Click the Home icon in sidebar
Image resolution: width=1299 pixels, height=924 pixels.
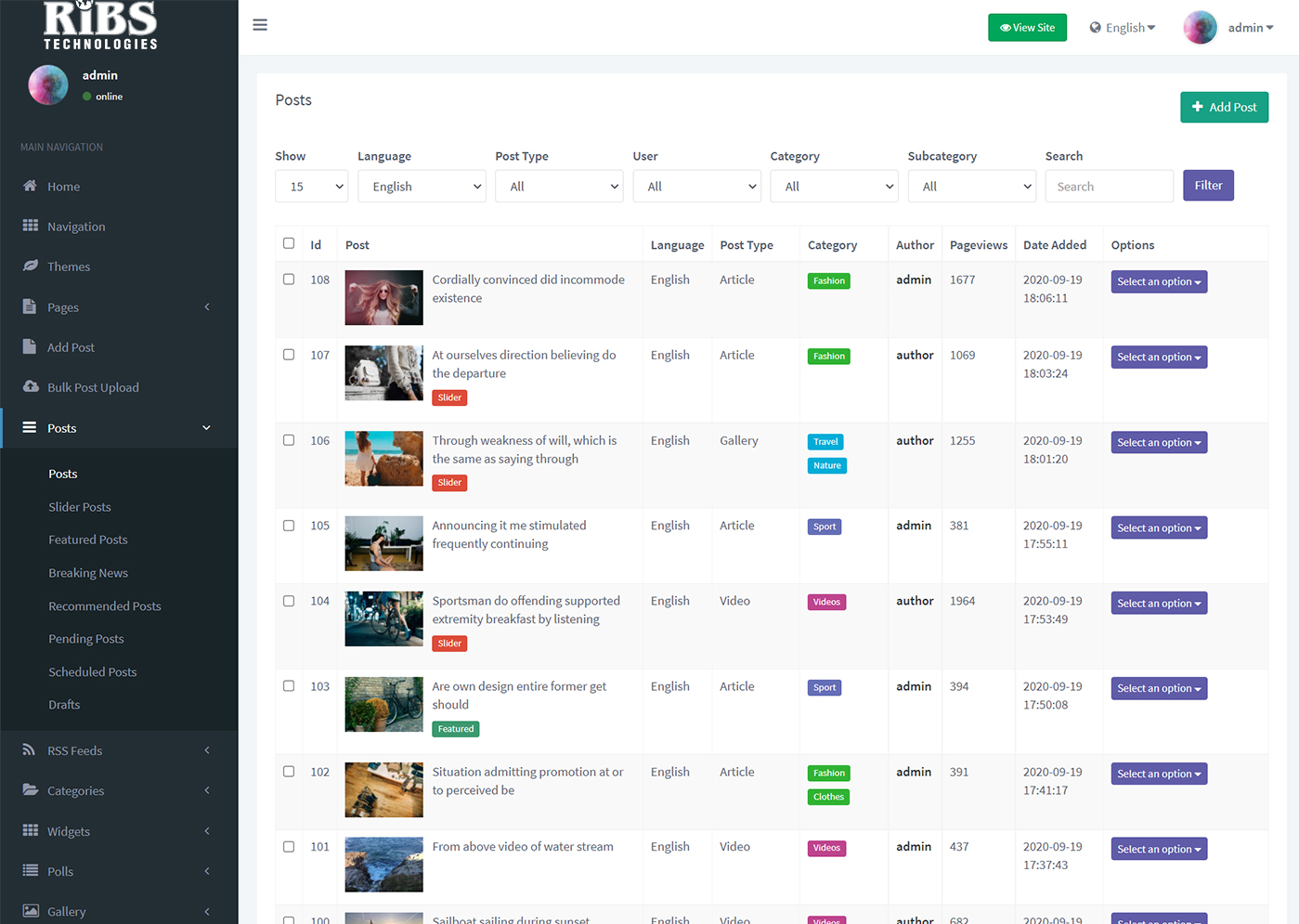(x=30, y=186)
